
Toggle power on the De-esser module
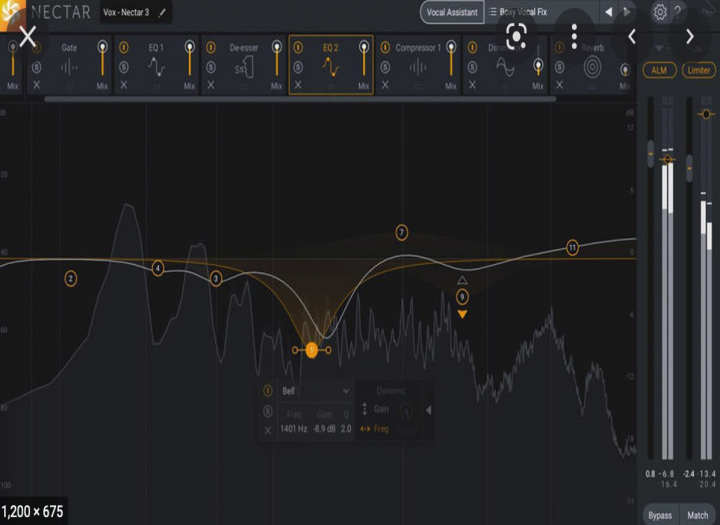click(x=211, y=47)
